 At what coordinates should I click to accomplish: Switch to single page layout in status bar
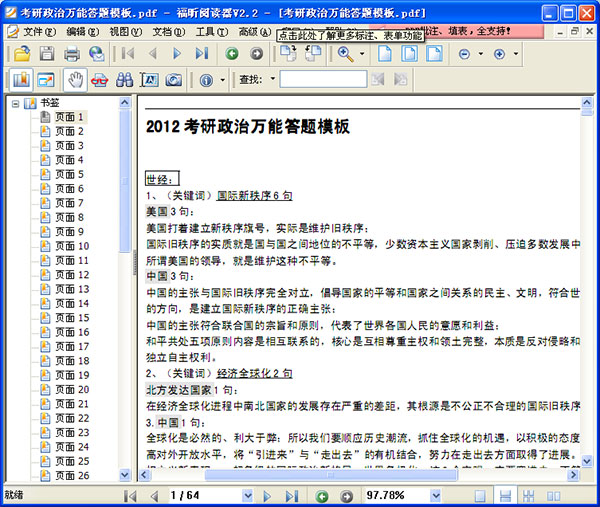480,497
